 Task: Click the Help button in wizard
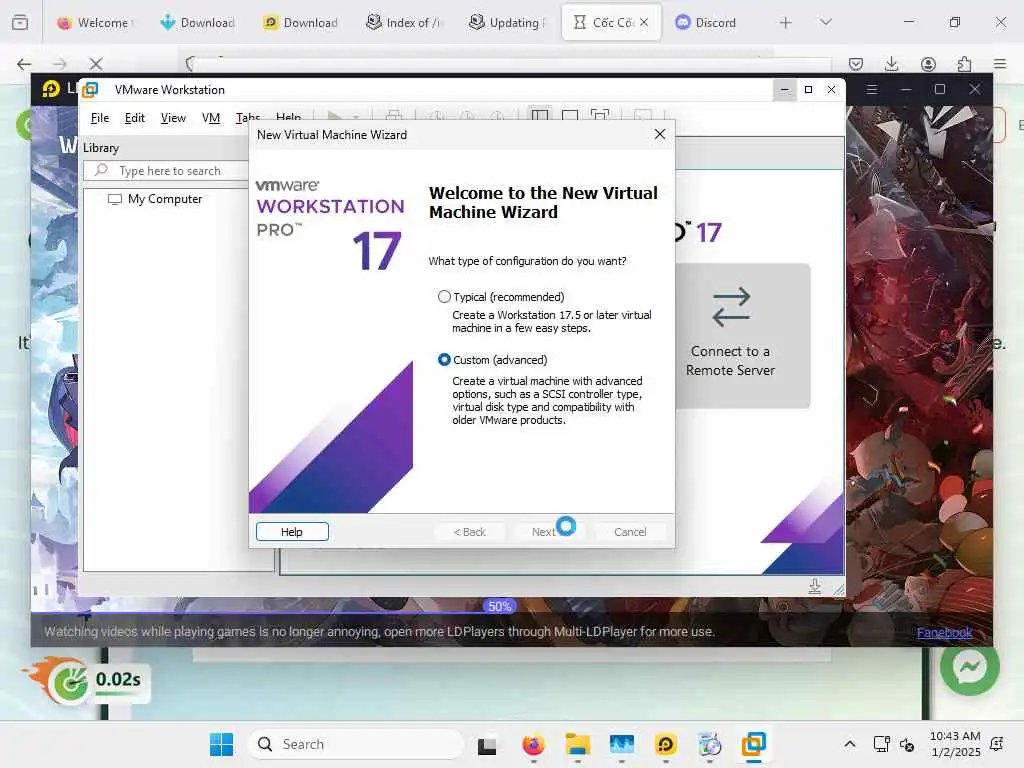pyautogui.click(x=292, y=532)
